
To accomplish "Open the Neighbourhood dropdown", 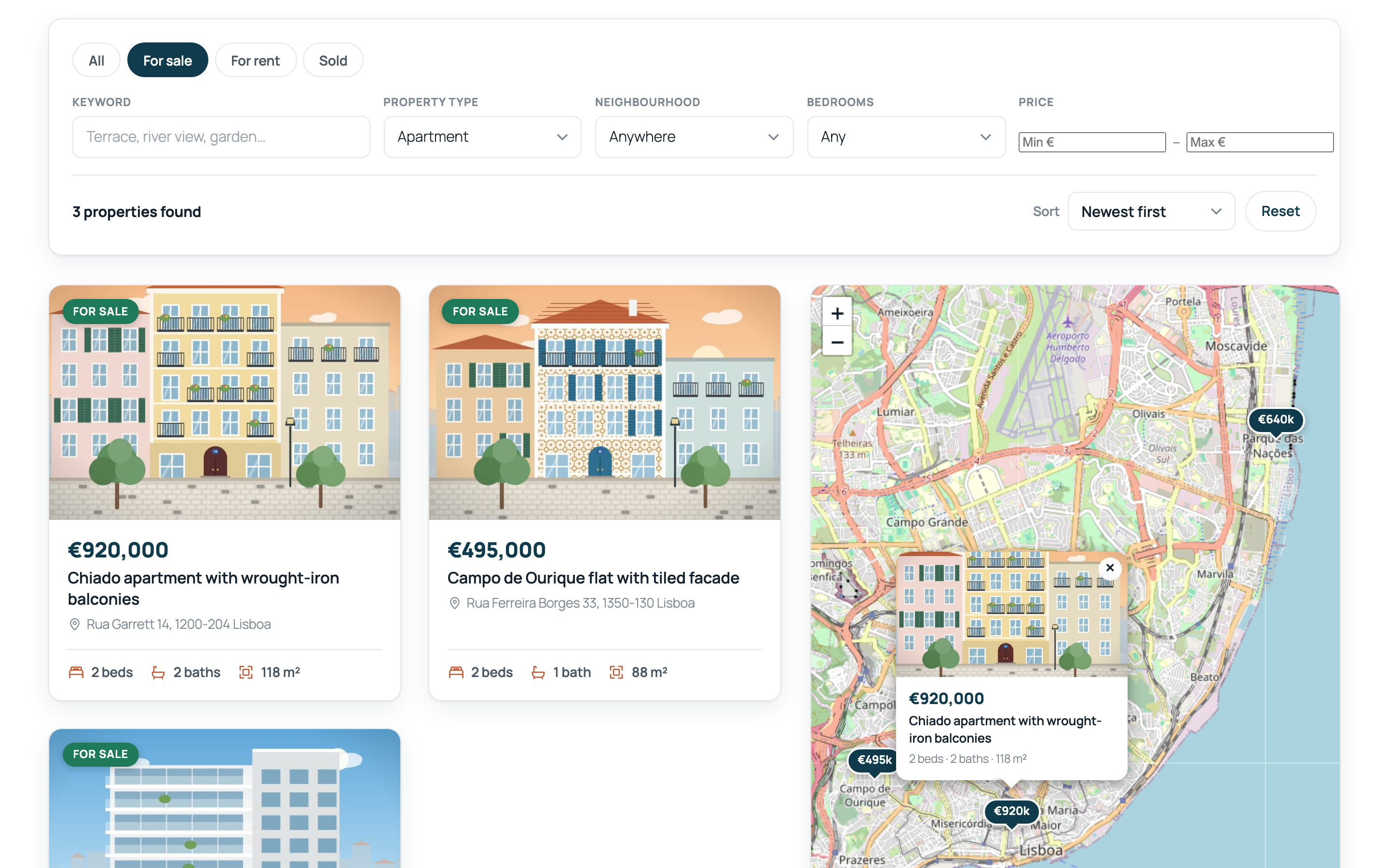I will tap(694, 137).
